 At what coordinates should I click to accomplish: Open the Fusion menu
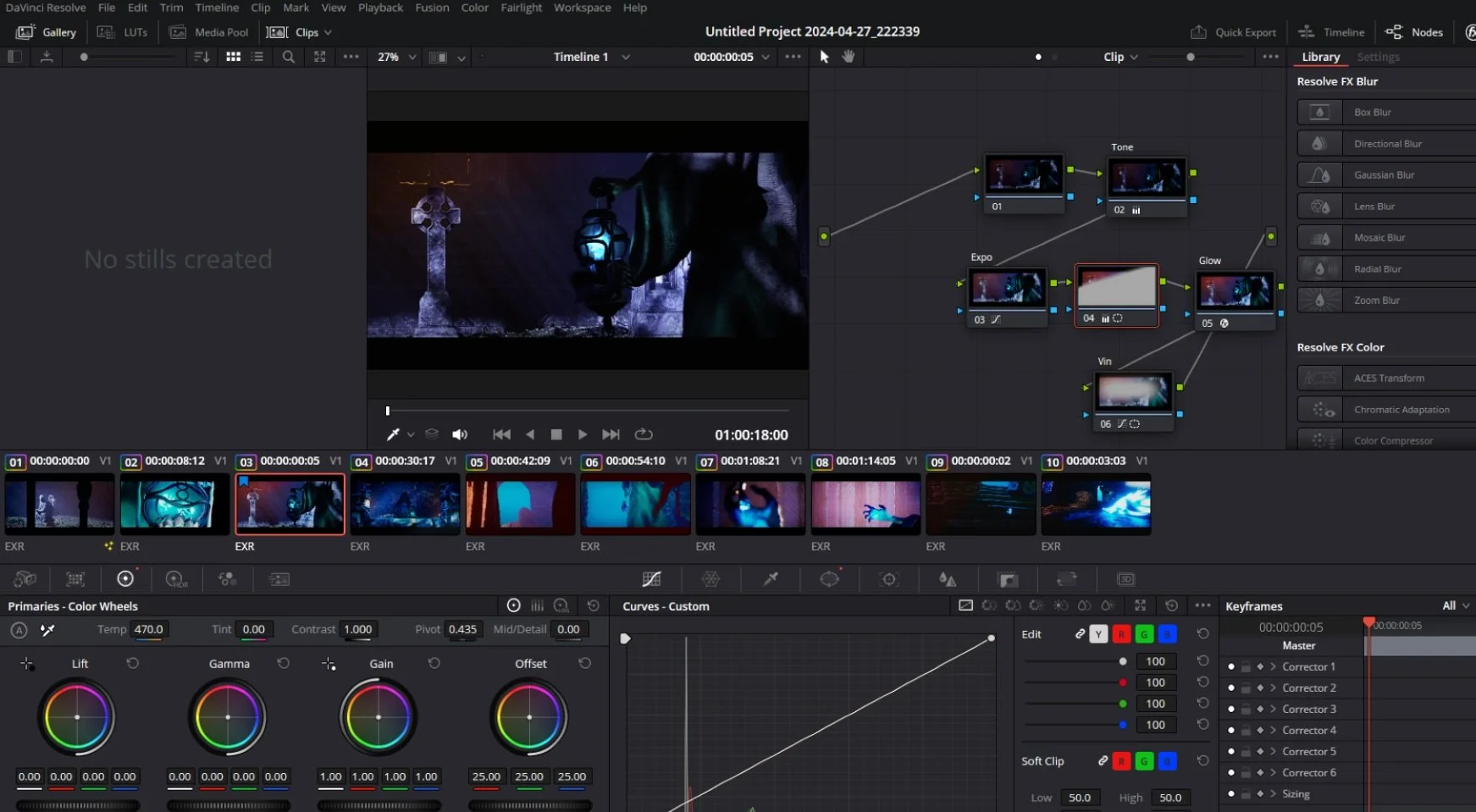432,8
